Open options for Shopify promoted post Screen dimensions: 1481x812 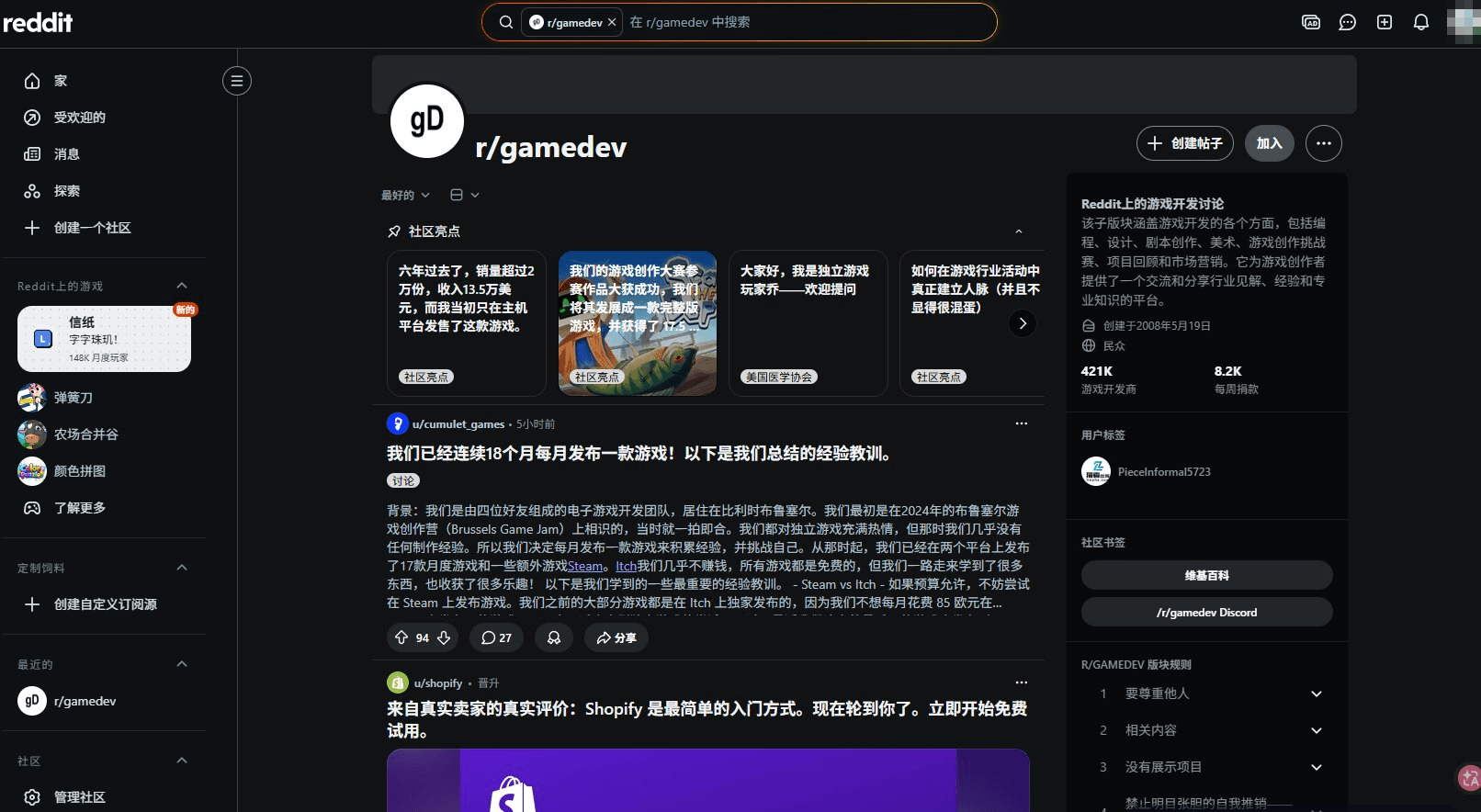pos(1022,682)
